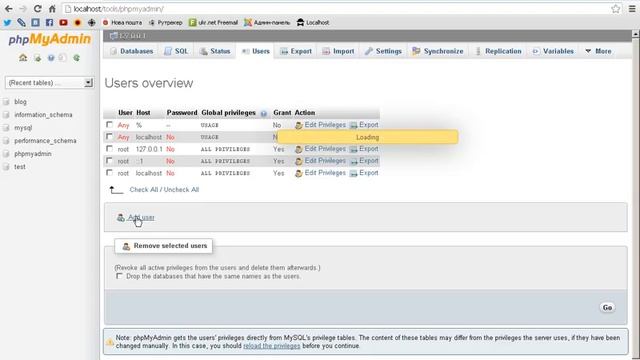The image size is (640, 360).
Task: Open the YouTube bookmark icon
Action: point(63,22)
